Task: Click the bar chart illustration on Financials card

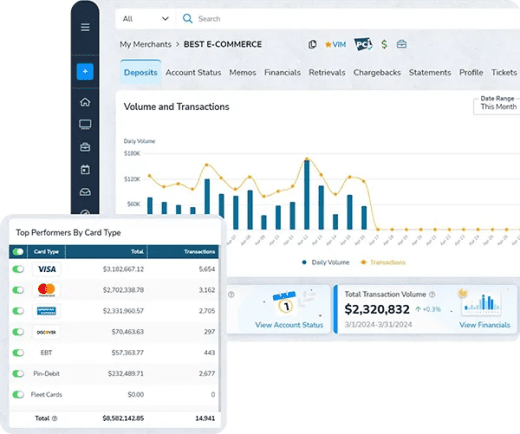Action: [482, 304]
